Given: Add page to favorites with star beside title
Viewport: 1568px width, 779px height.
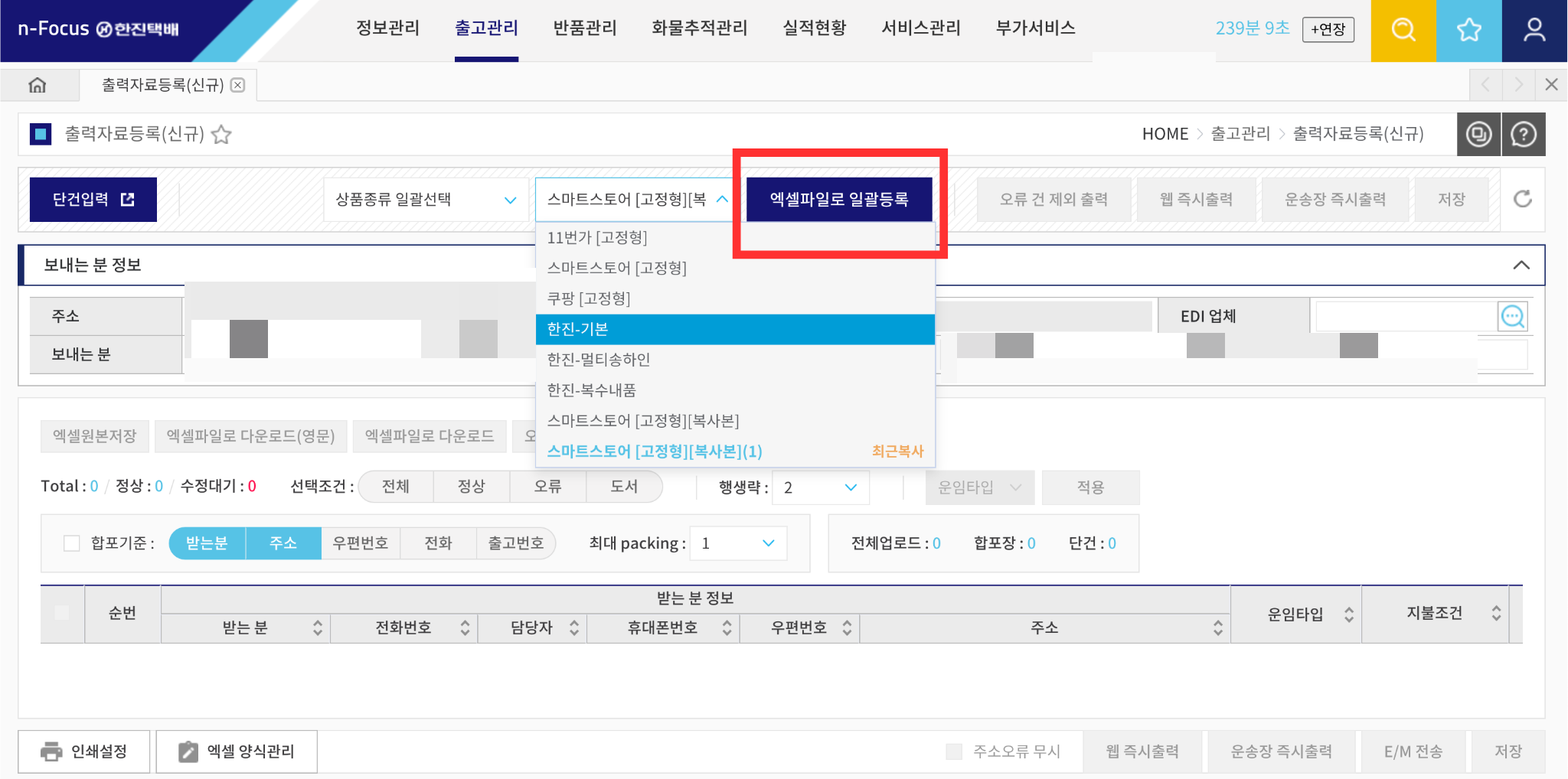Looking at the screenshot, I should pos(221,135).
